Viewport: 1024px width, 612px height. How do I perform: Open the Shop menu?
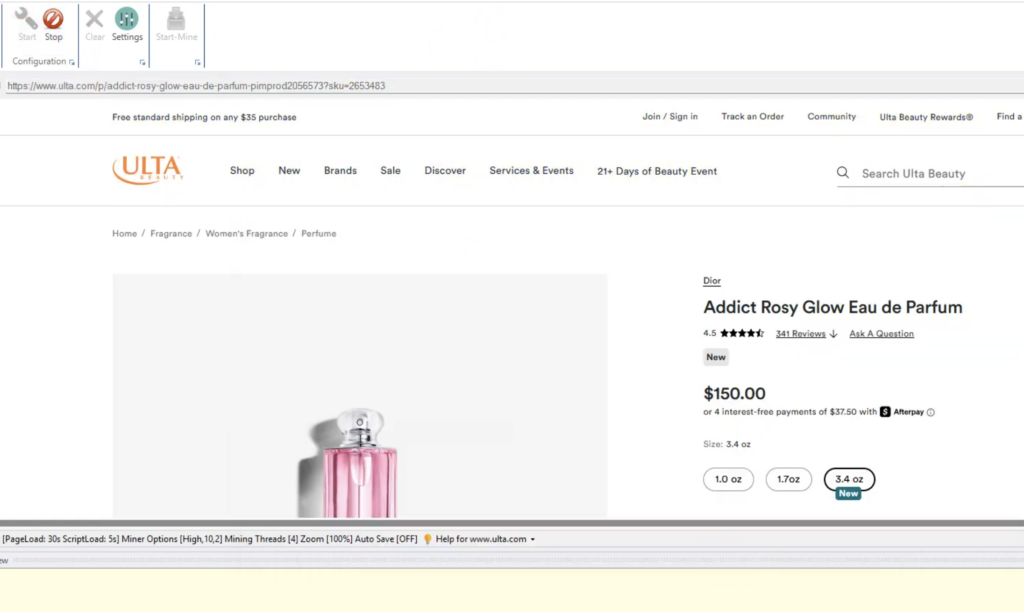pos(241,170)
